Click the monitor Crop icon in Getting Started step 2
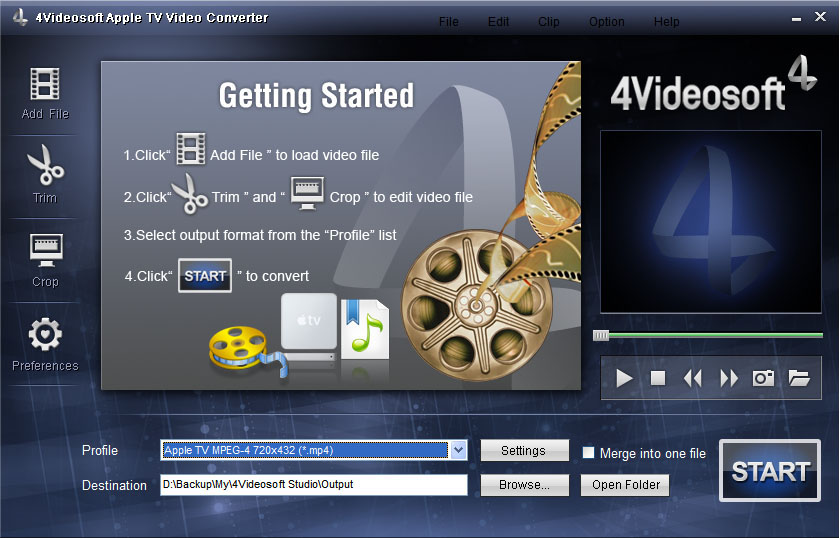 point(307,193)
